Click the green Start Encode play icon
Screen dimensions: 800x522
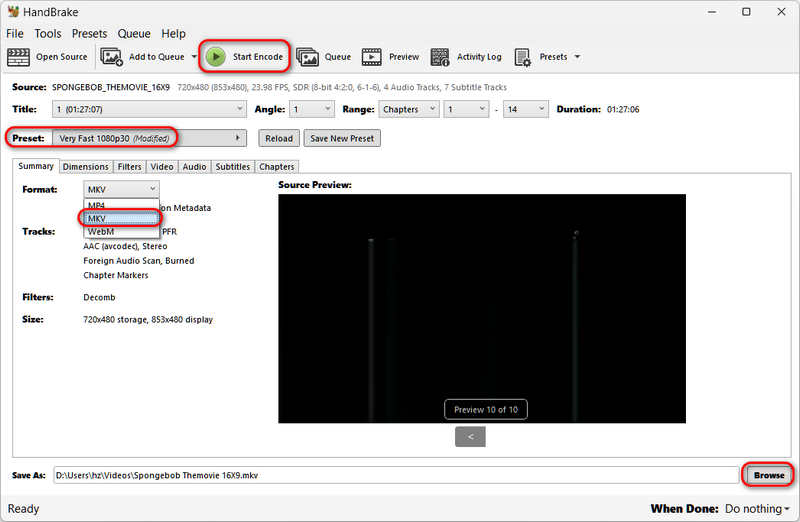216,57
